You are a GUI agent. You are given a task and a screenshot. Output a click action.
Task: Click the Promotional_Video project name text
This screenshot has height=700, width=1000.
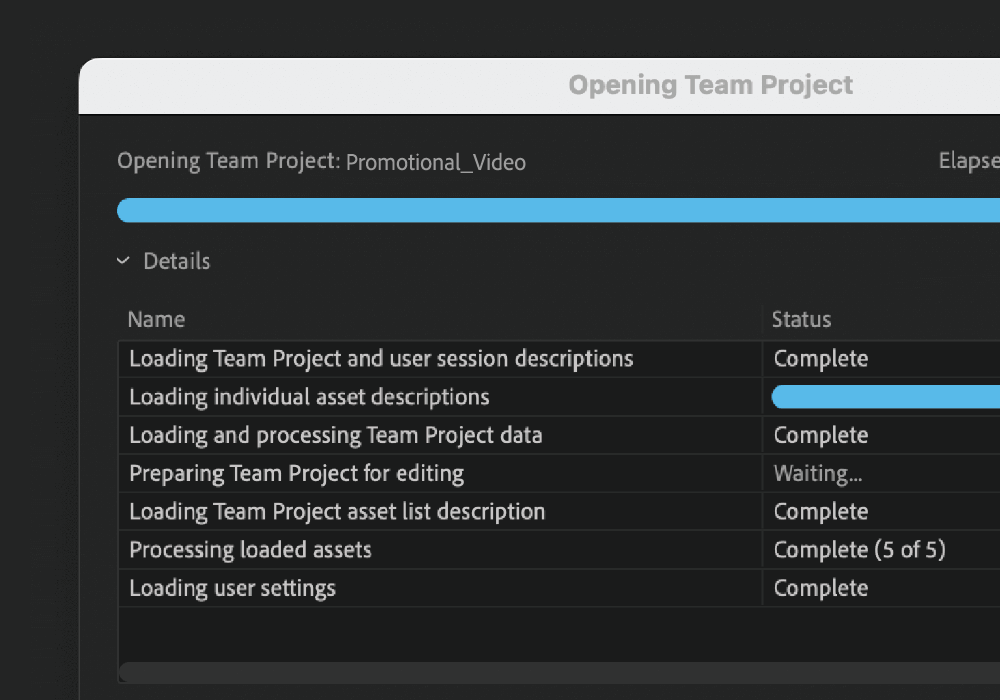pyautogui.click(x=435, y=162)
